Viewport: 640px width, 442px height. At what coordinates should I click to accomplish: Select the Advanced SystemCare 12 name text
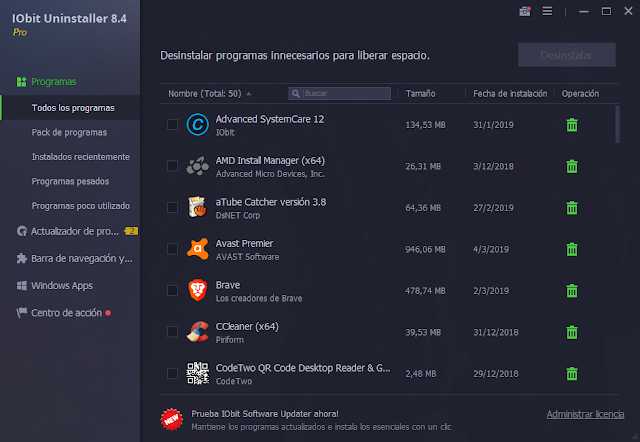(270, 119)
